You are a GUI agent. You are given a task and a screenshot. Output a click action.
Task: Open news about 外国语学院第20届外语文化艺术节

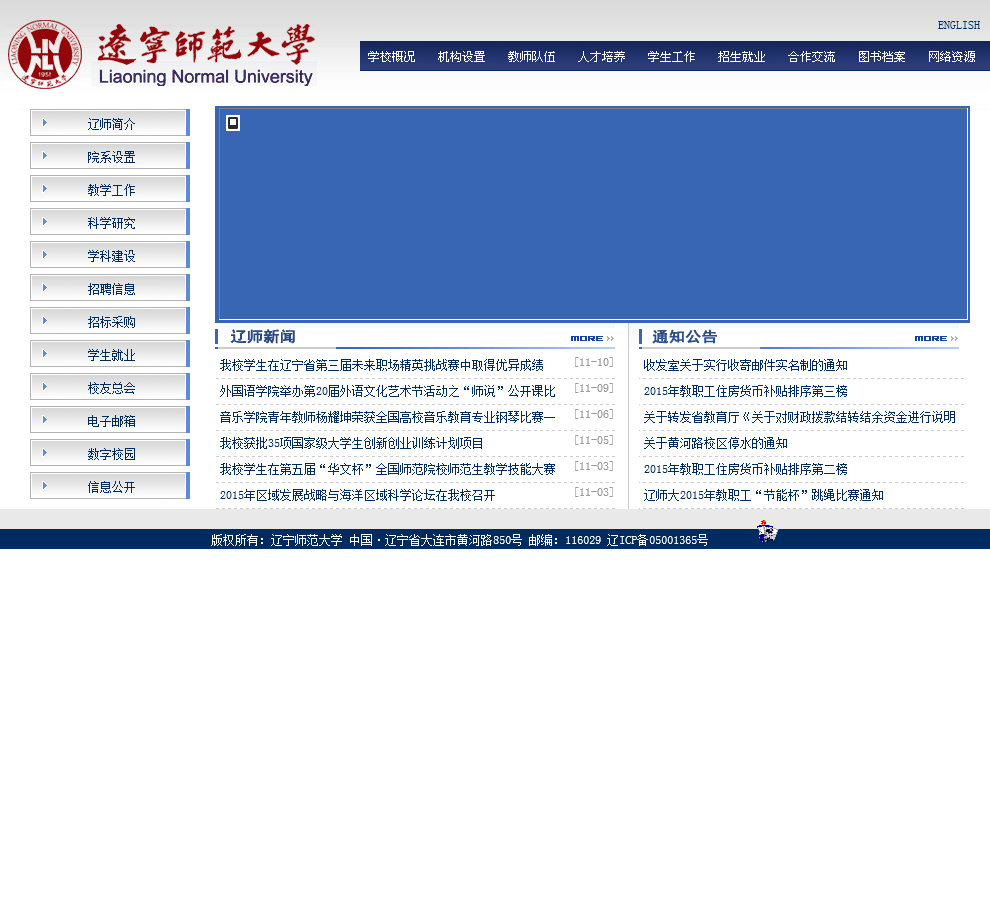(x=388, y=391)
